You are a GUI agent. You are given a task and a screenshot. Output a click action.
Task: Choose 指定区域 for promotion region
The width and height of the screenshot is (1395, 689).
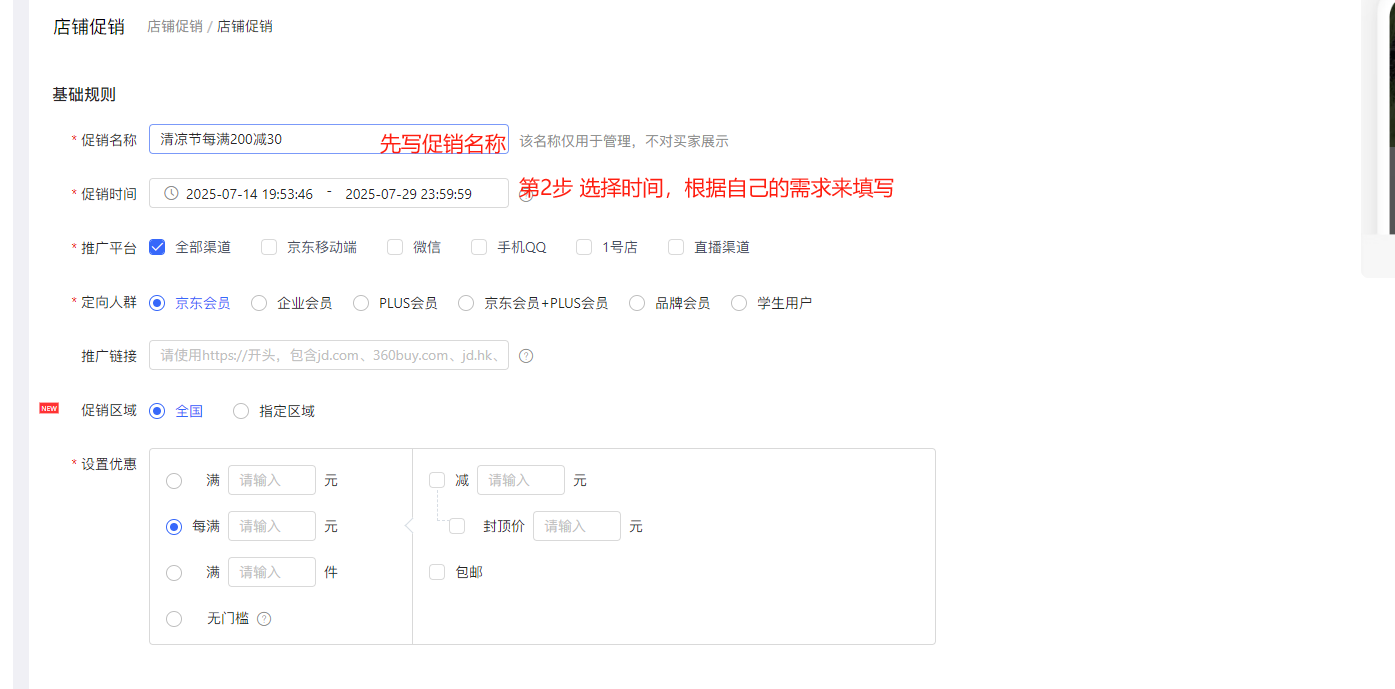241,411
